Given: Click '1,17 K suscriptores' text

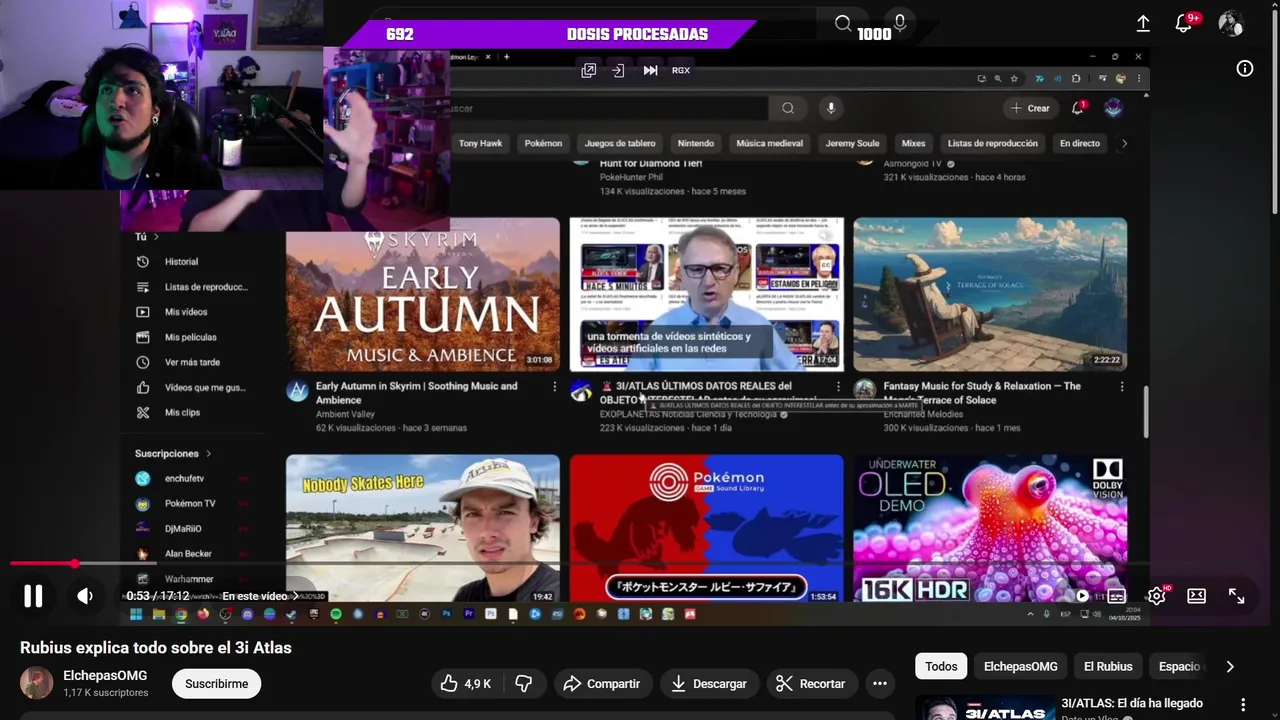Looking at the screenshot, I should click(106, 693).
